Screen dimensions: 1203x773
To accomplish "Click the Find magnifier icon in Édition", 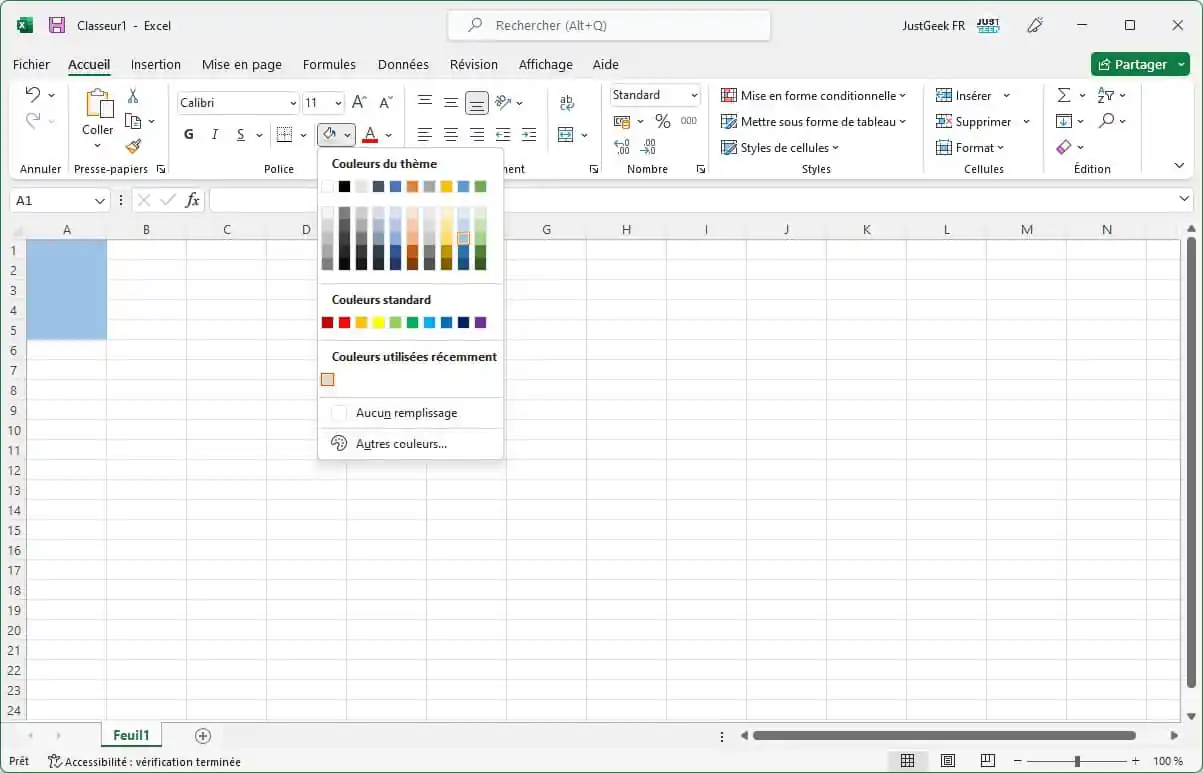I will (1106, 121).
